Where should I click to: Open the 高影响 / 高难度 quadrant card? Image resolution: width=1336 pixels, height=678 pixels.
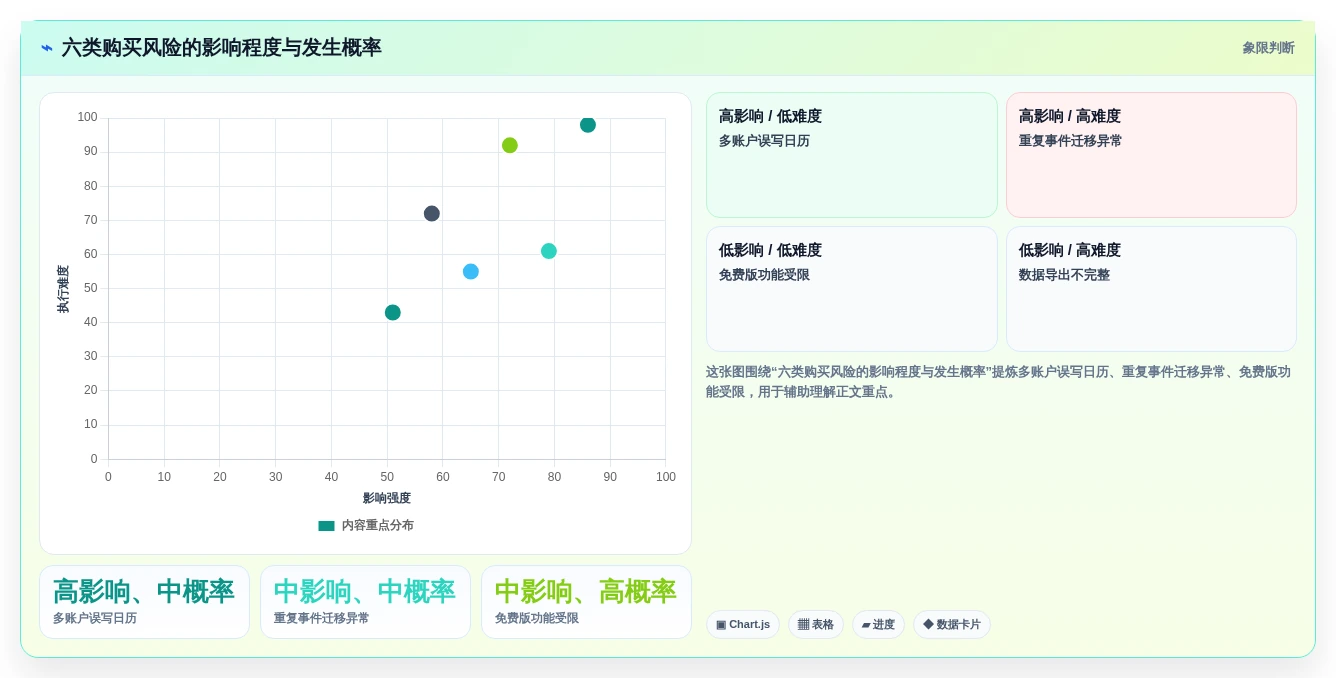(1151, 155)
